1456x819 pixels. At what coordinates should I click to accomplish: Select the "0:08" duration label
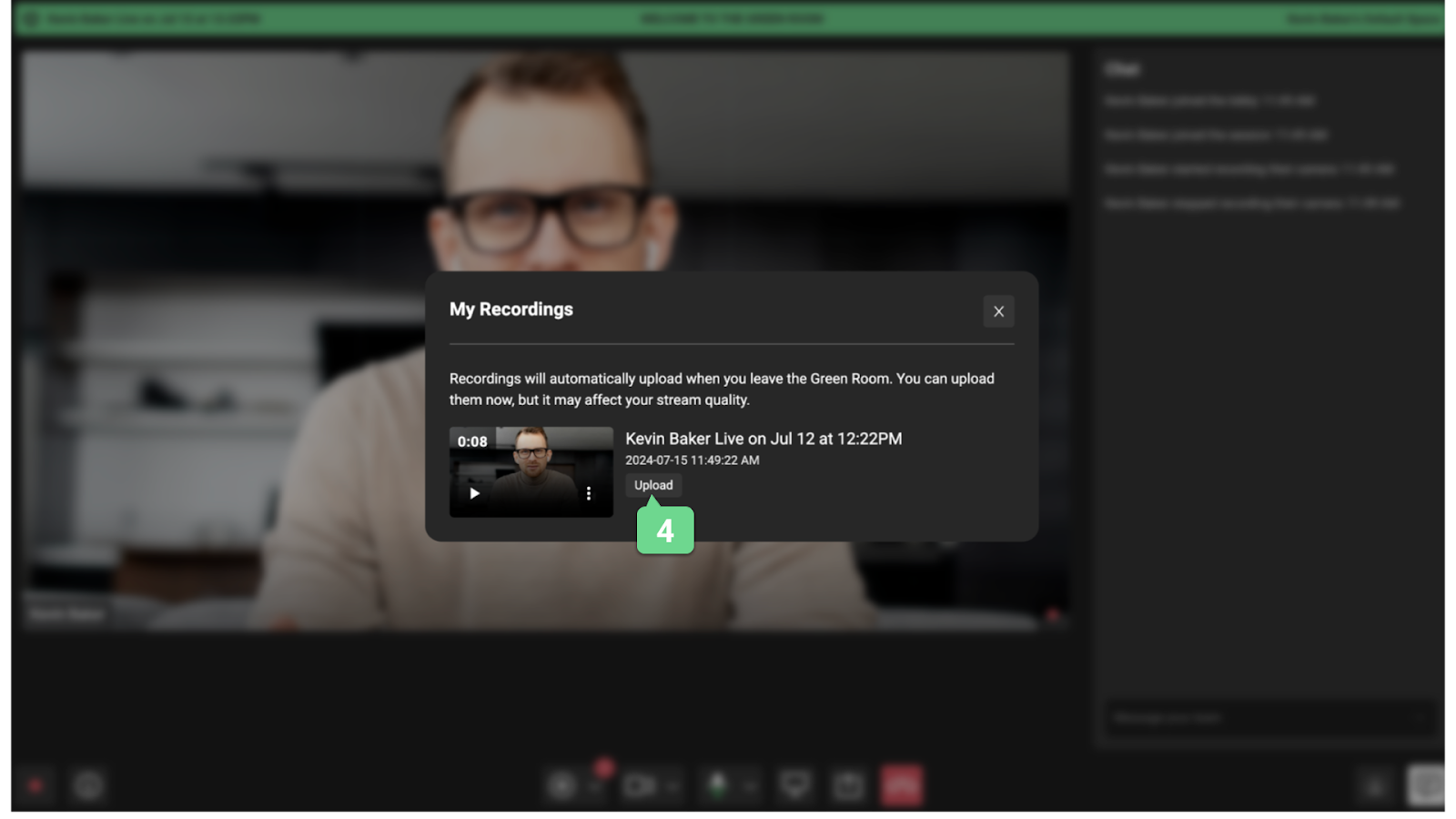(472, 441)
